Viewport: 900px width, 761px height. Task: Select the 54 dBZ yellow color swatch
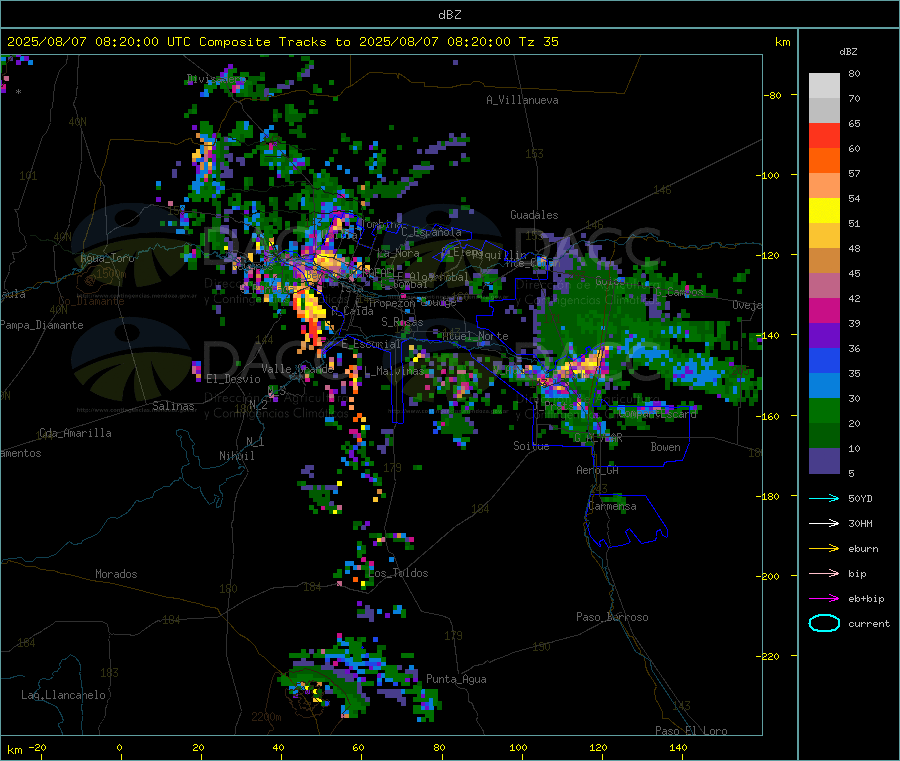tap(824, 211)
